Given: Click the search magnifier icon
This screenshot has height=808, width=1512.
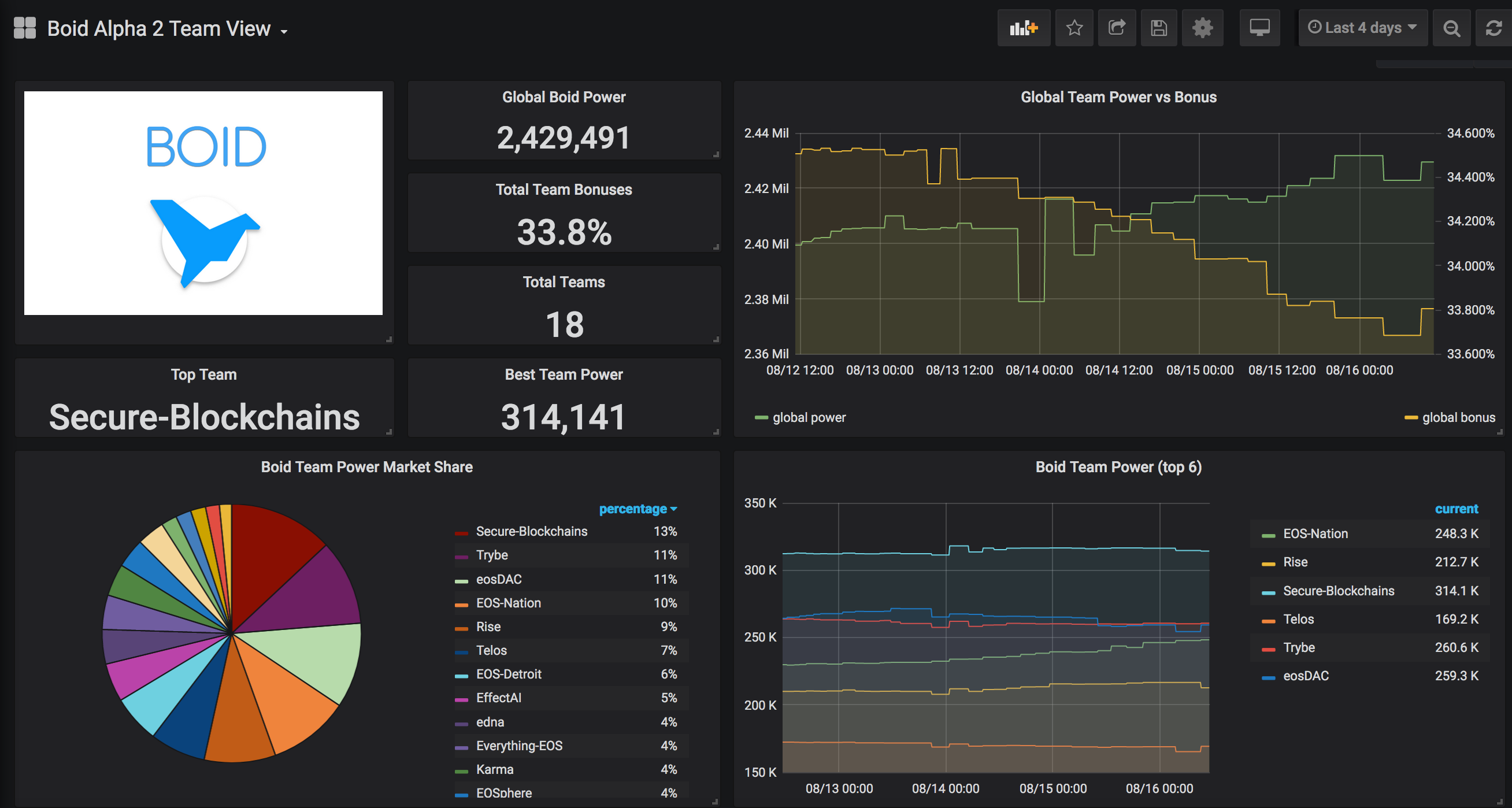Looking at the screenshot, I should pyautogui.click(x=1452, y=28).
